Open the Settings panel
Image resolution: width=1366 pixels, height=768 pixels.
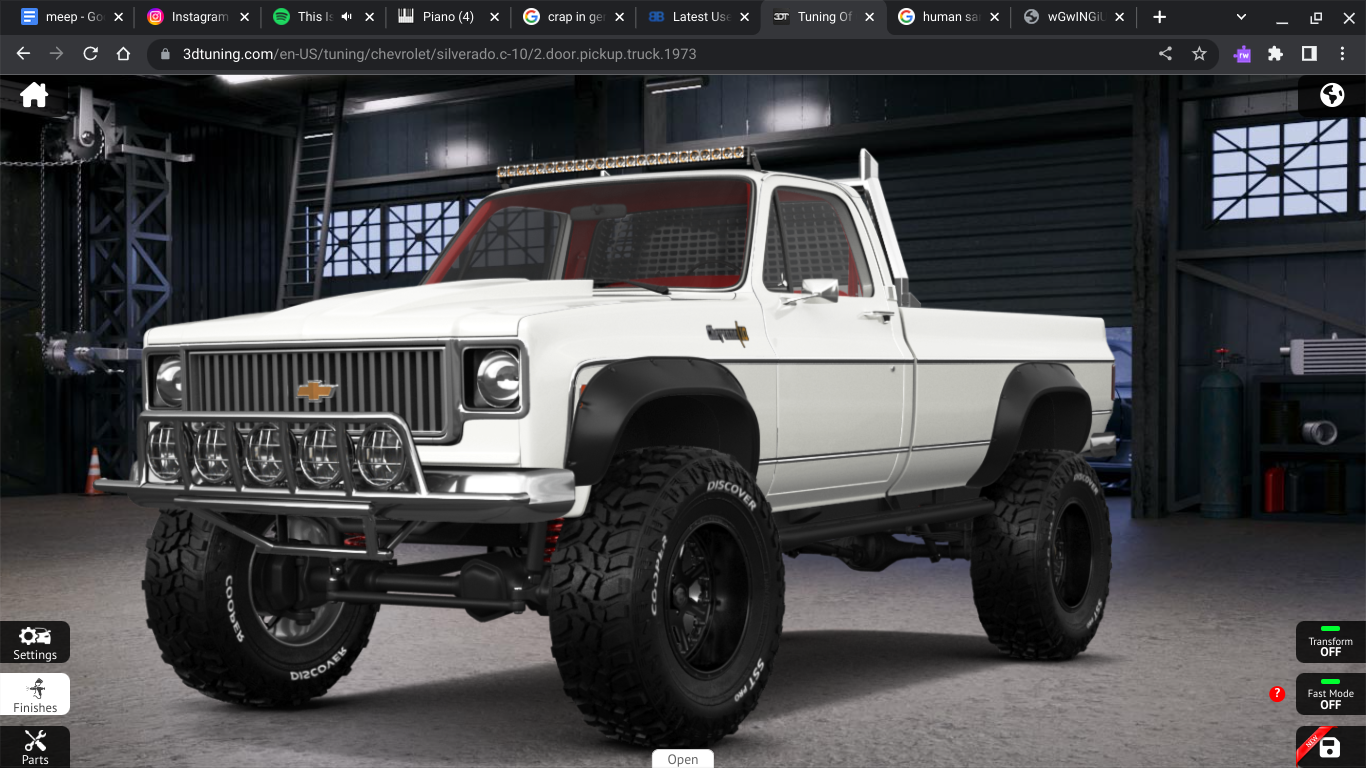[35, 642]
